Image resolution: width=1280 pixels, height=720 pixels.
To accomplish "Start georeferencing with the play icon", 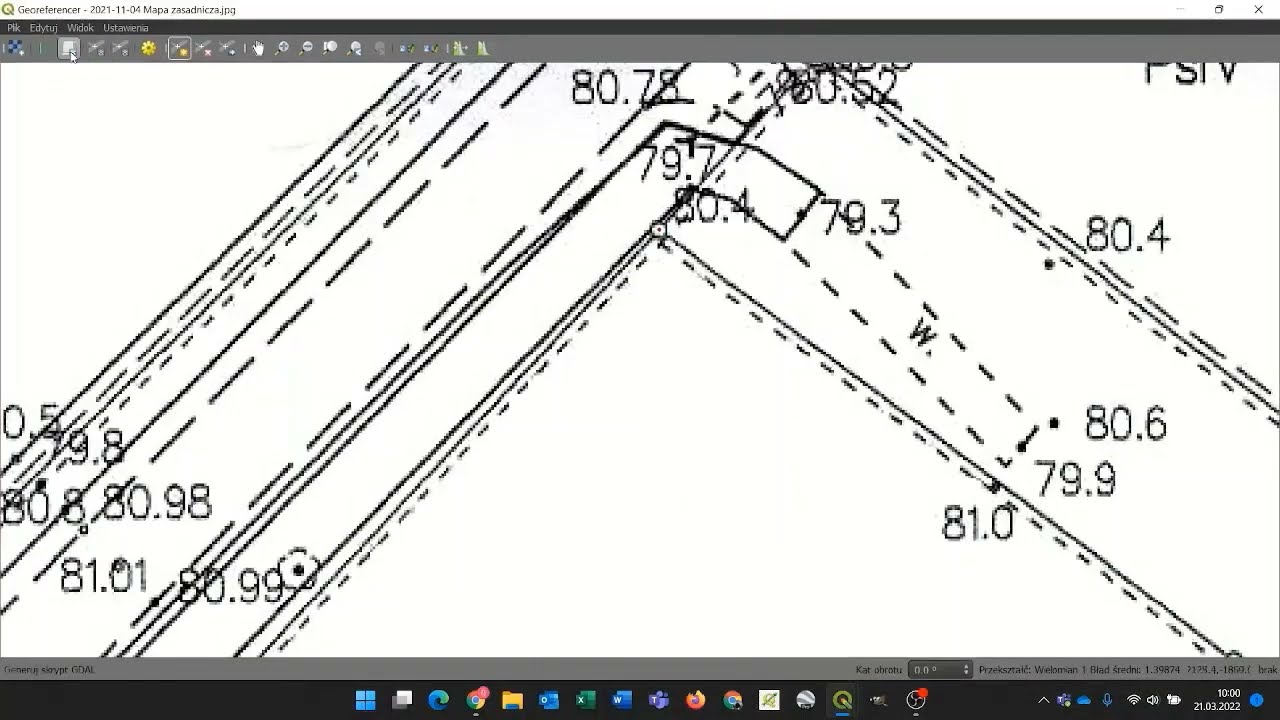I will pyautogui.click(x=41, y=48).
